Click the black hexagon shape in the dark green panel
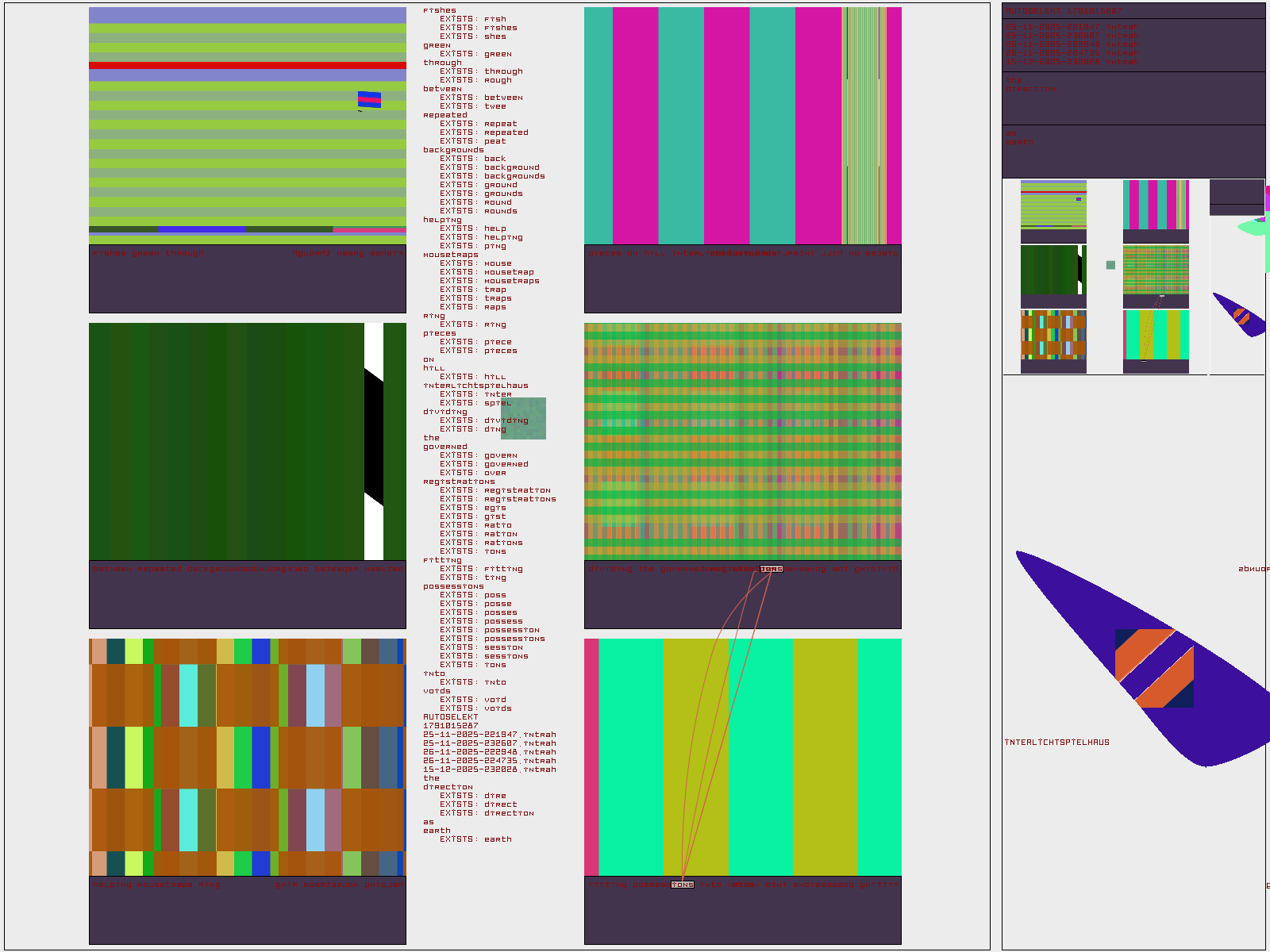The image size is (1270, 952). tap(374, 437)
